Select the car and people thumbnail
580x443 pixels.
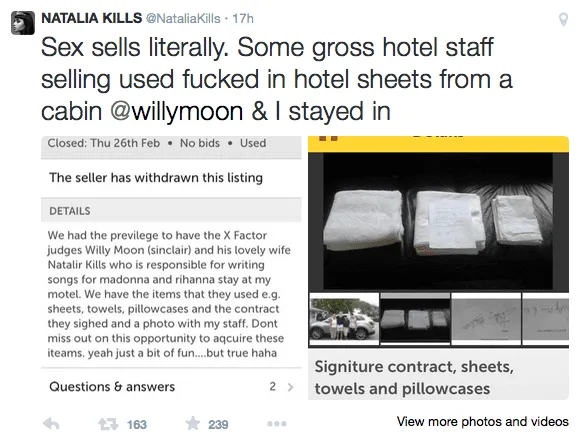point(344,319)
